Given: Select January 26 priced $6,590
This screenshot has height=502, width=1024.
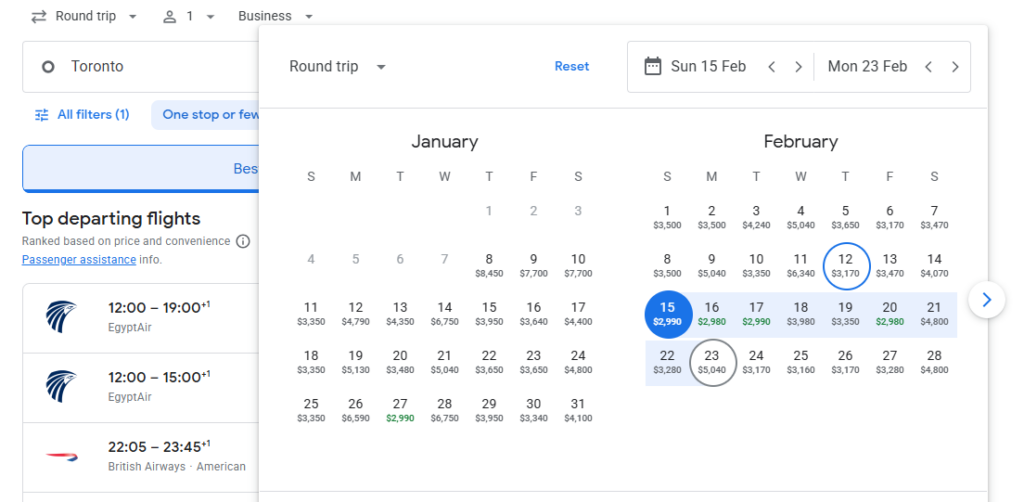Looking at the screenshot, I should [355, 410].
